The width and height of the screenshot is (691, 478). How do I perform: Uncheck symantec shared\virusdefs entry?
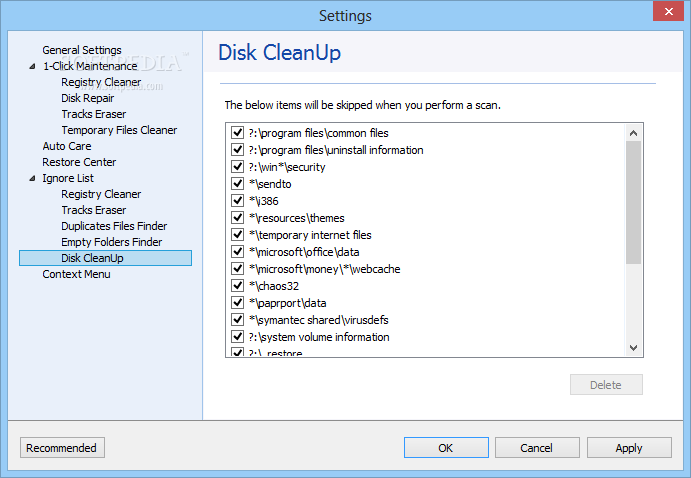pos(238,319)
